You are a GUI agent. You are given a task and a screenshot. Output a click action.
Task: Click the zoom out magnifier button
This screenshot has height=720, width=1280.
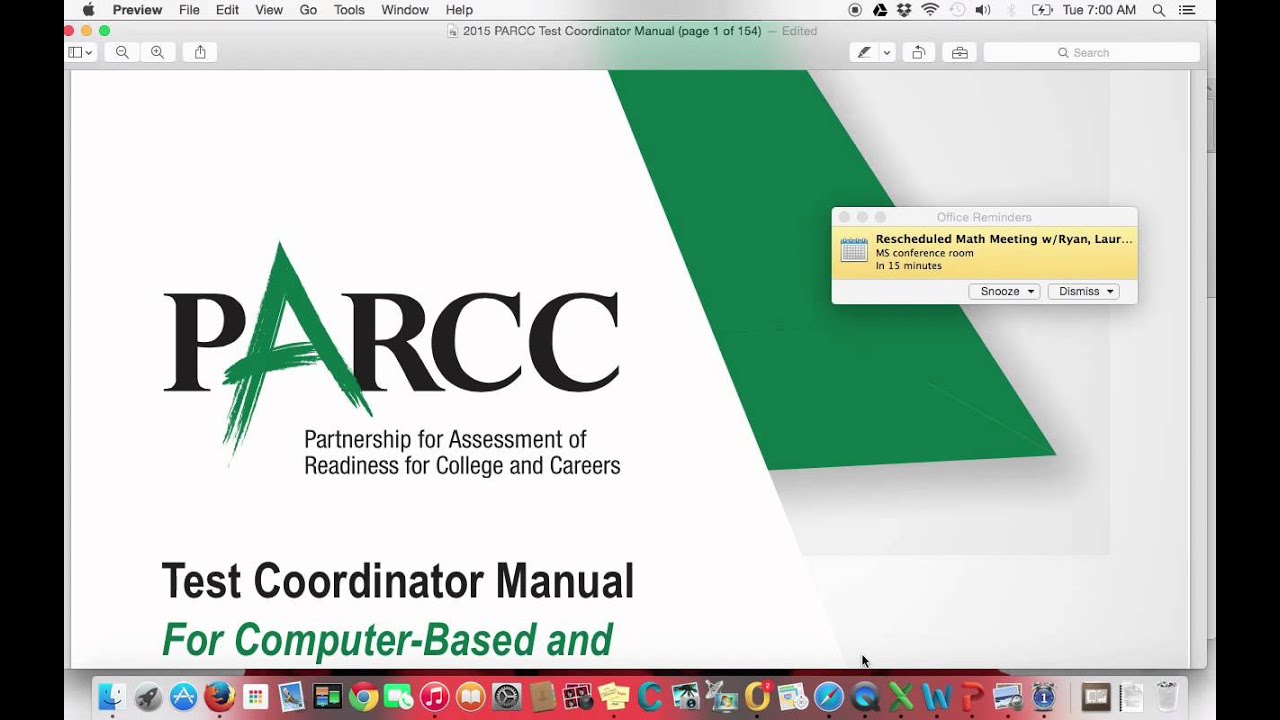tap(122, 52)
